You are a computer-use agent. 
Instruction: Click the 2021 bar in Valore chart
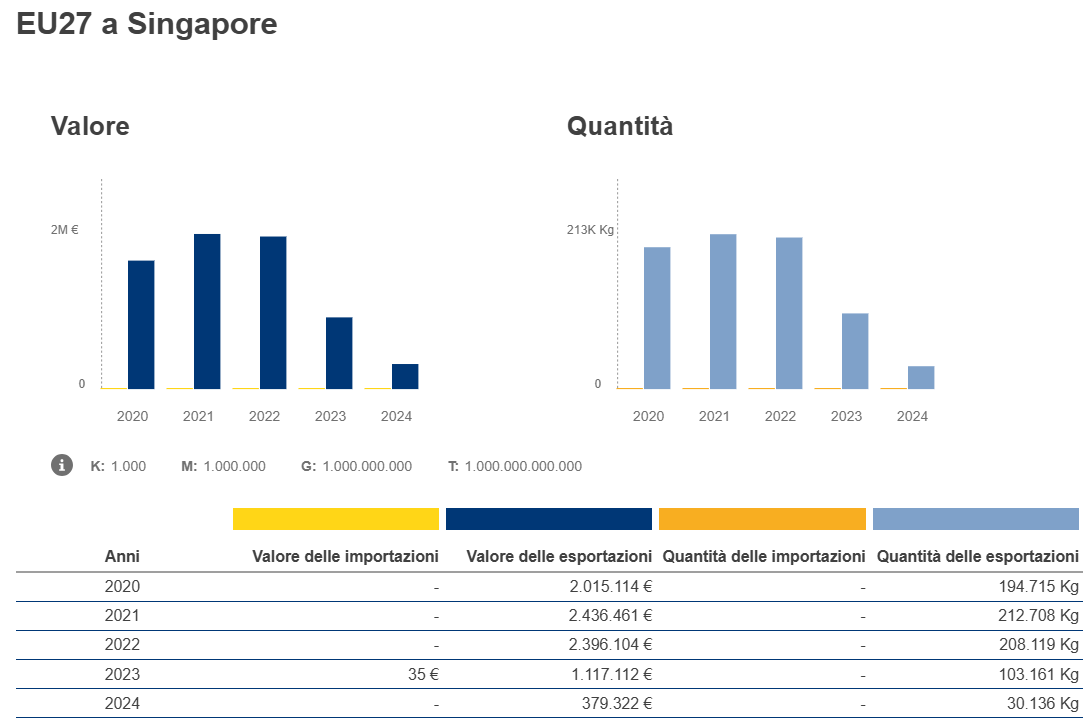pyautogui.click(x=207, y=311)
